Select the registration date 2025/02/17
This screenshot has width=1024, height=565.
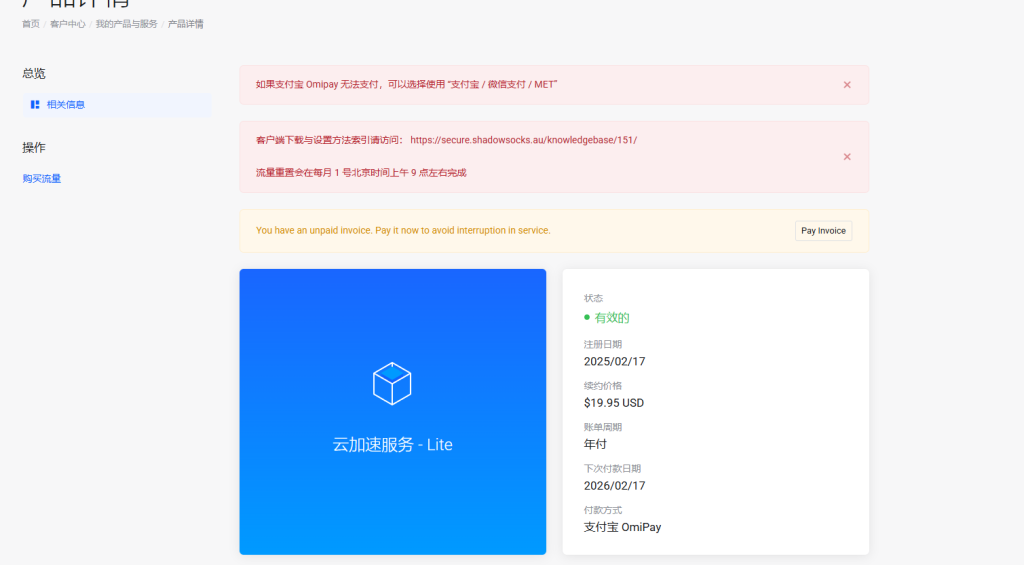pos(615,361)
